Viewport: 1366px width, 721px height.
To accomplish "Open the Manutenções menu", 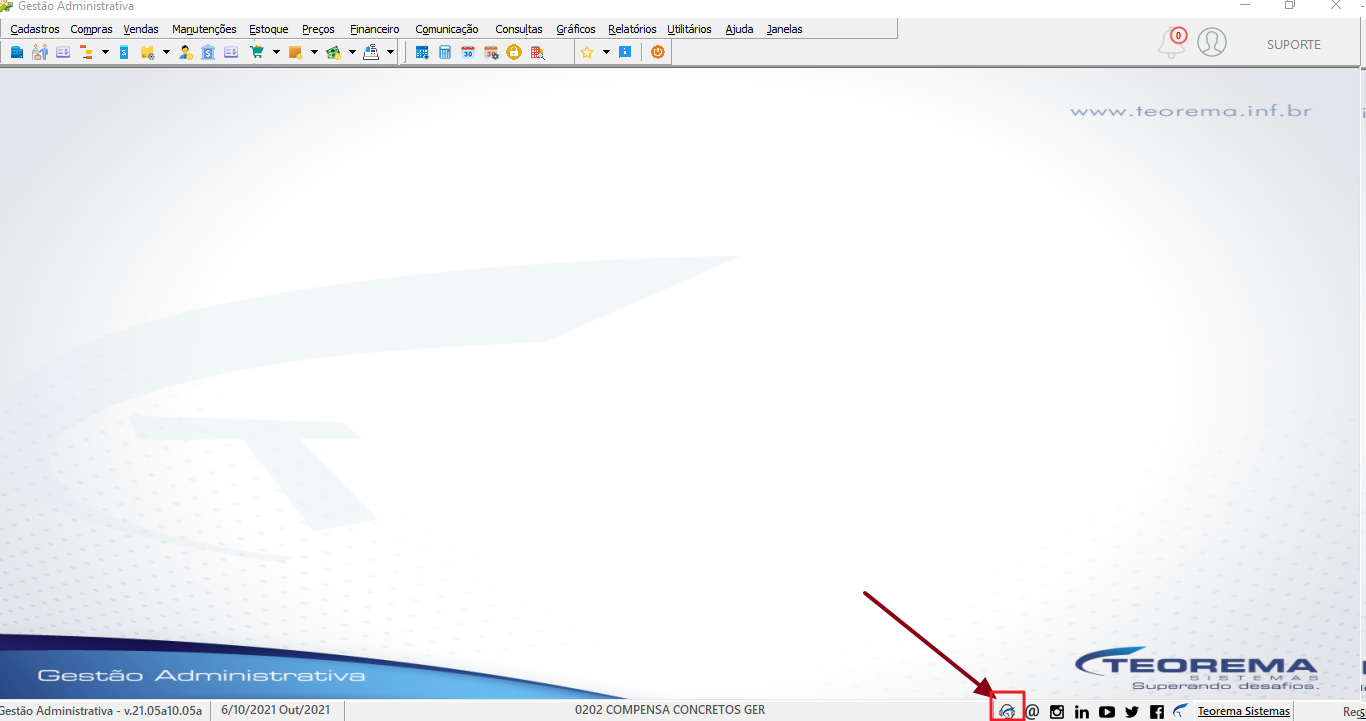I will pos(204,29).
